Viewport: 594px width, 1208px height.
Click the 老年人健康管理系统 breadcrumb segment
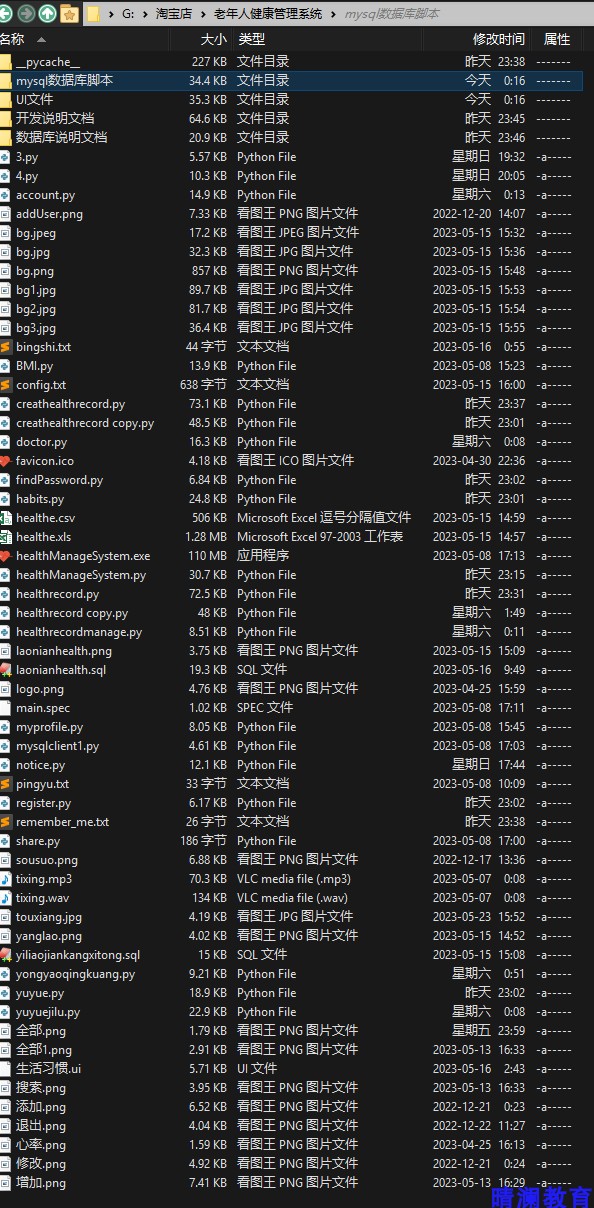point(268,14)
